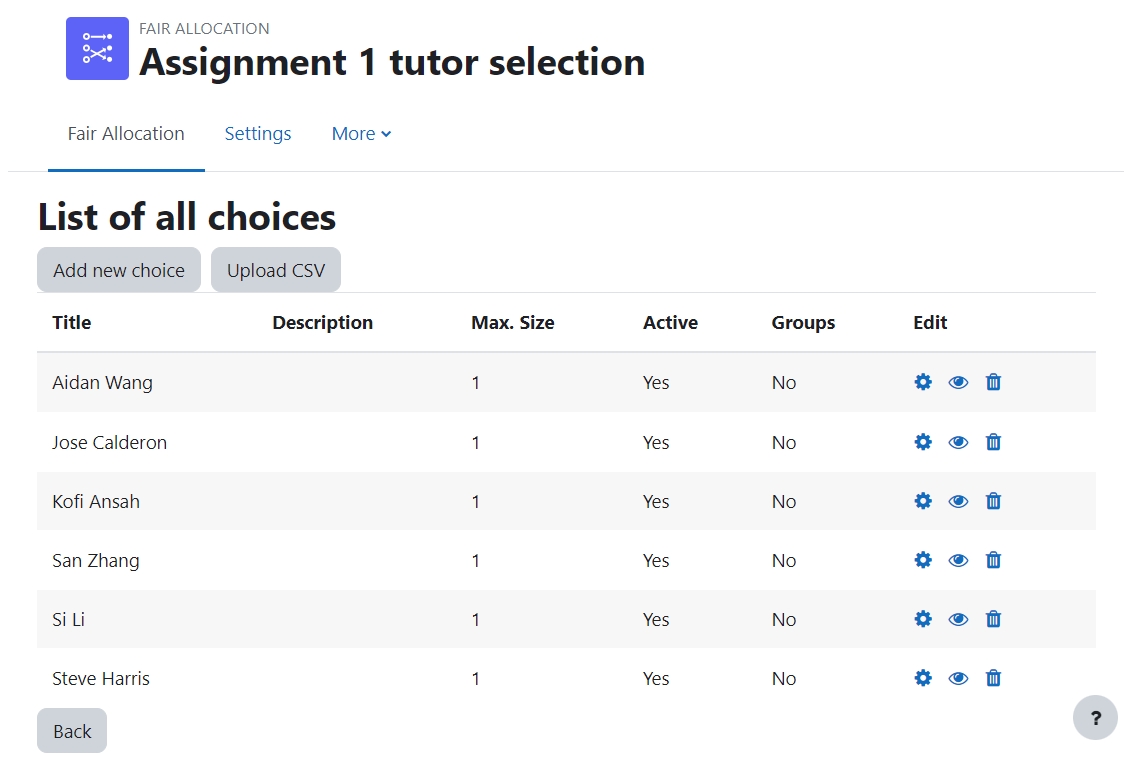Viewport: 1125px width, 771px height.
Task: Click the Fair Allocation activity logo
Action: pyautogui.click(x=97, y=48)
